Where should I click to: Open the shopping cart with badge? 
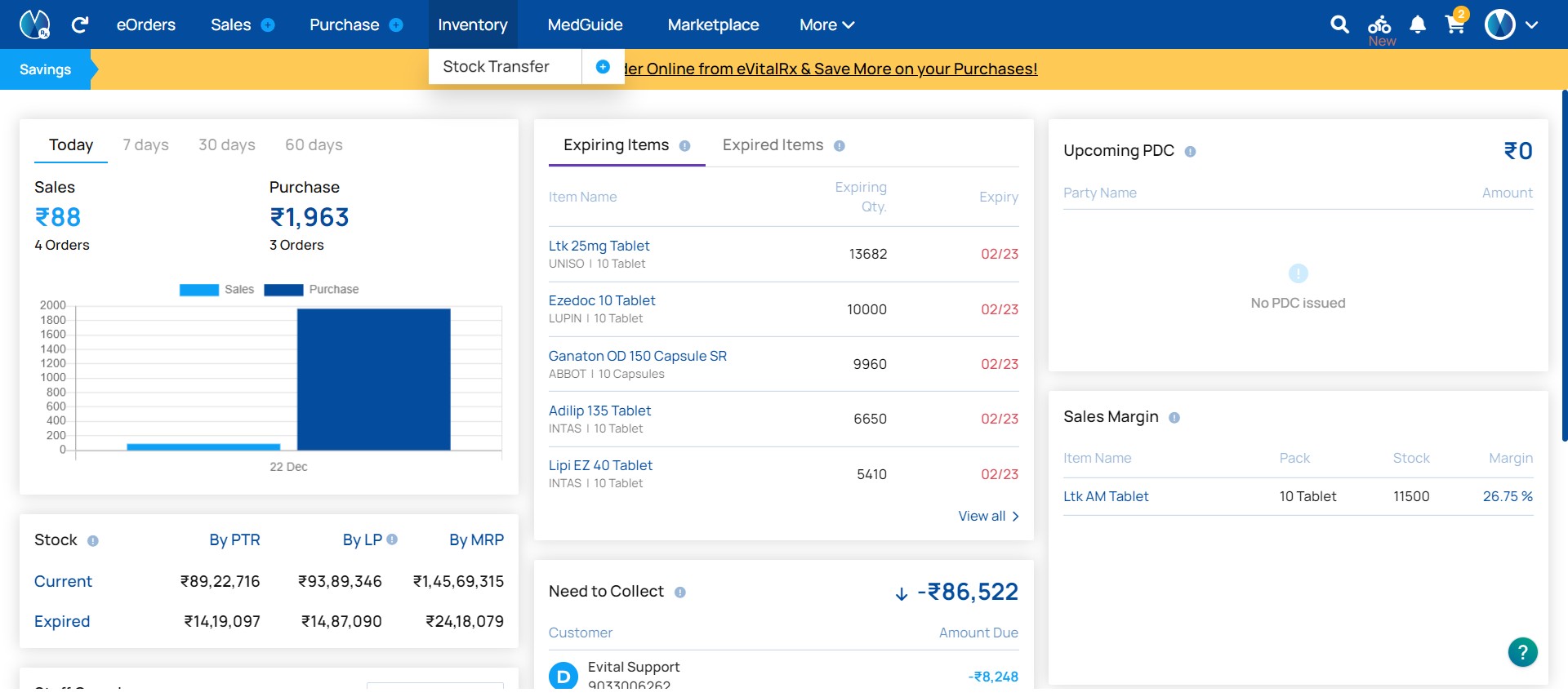(x=1455, y=24)
